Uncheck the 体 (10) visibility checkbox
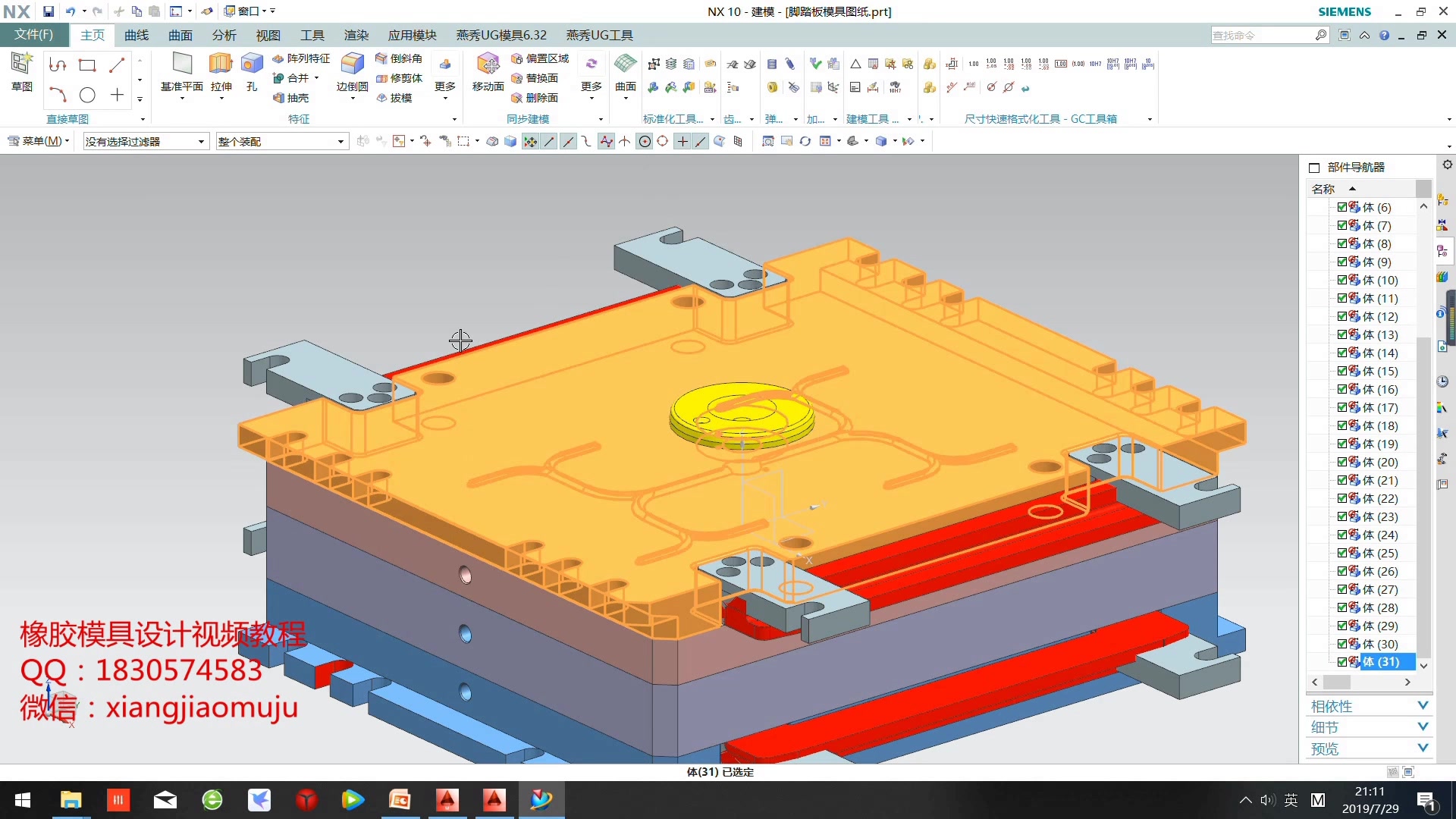This screenshot has width=1456, height=819. [x=1342, y=280]
